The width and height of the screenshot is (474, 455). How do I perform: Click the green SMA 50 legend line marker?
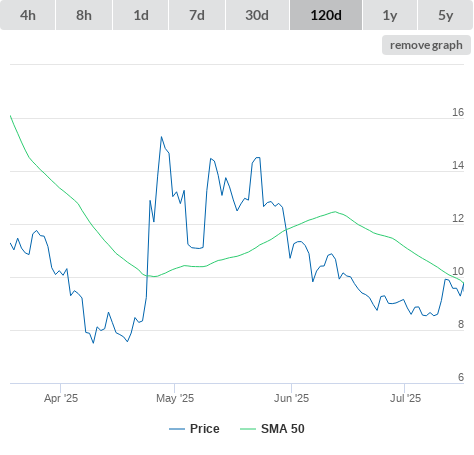point(248,429)
